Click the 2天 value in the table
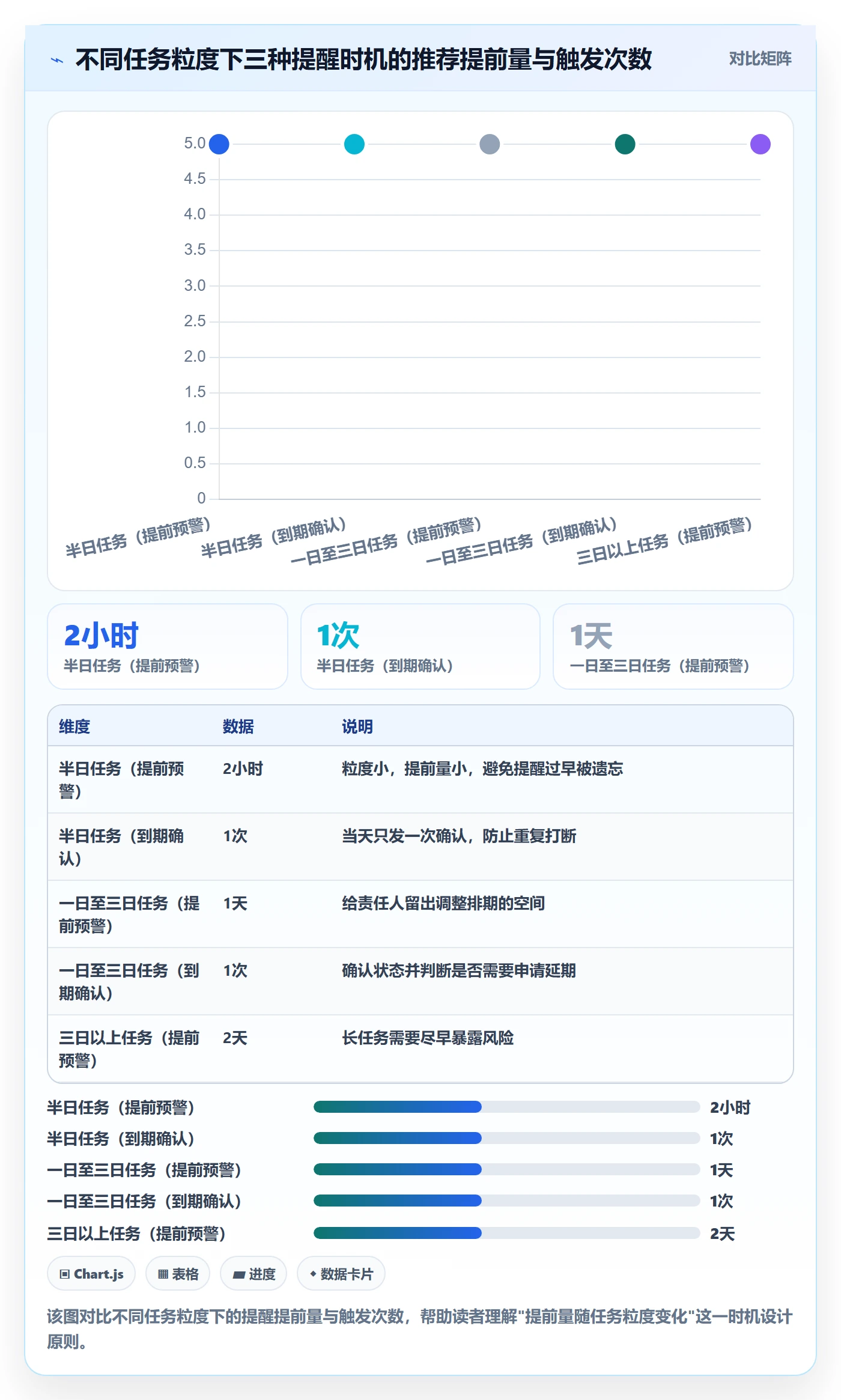841x1400 pixels. (x=235, y=1038)
